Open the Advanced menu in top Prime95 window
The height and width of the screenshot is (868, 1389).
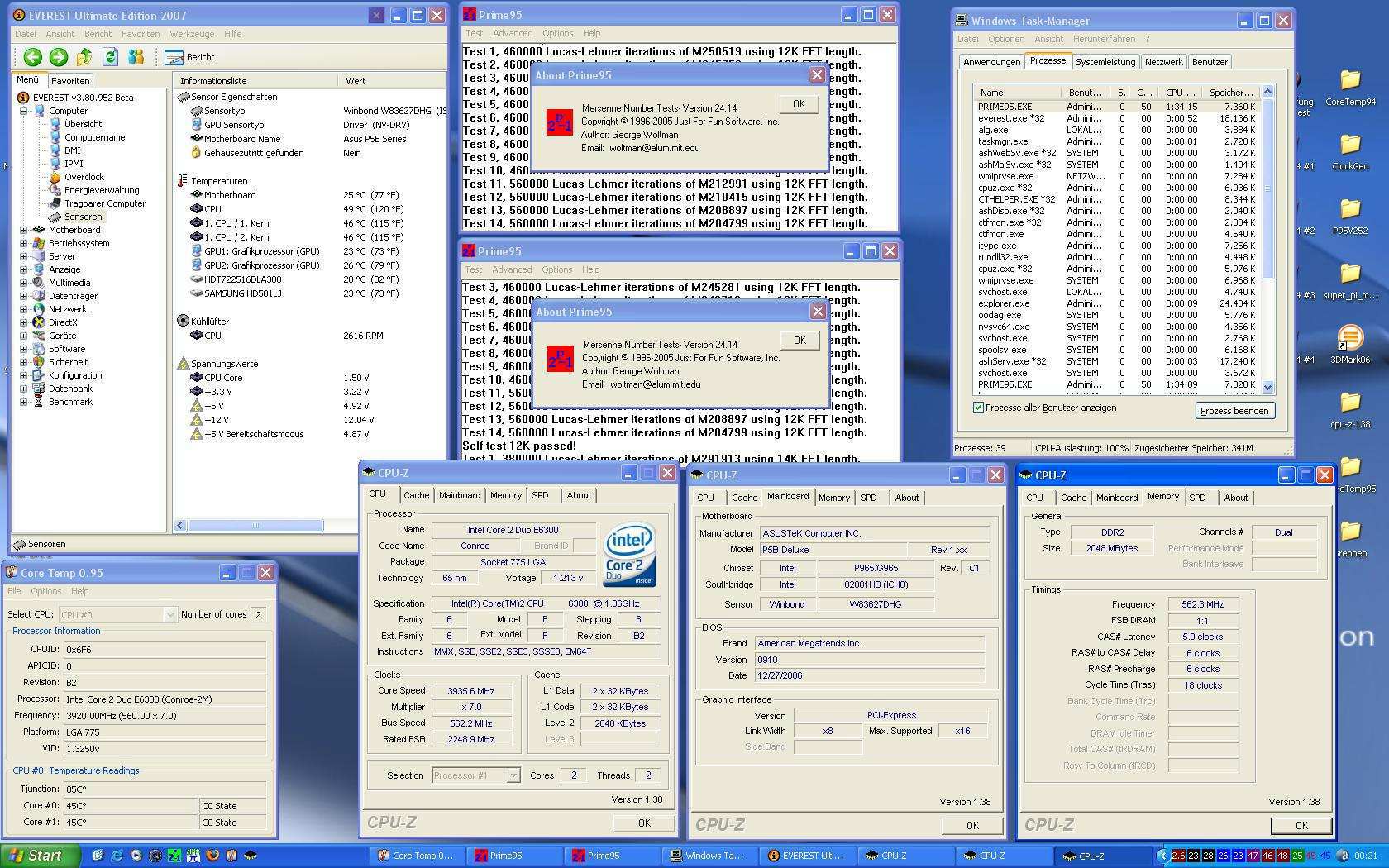[513, 33]
